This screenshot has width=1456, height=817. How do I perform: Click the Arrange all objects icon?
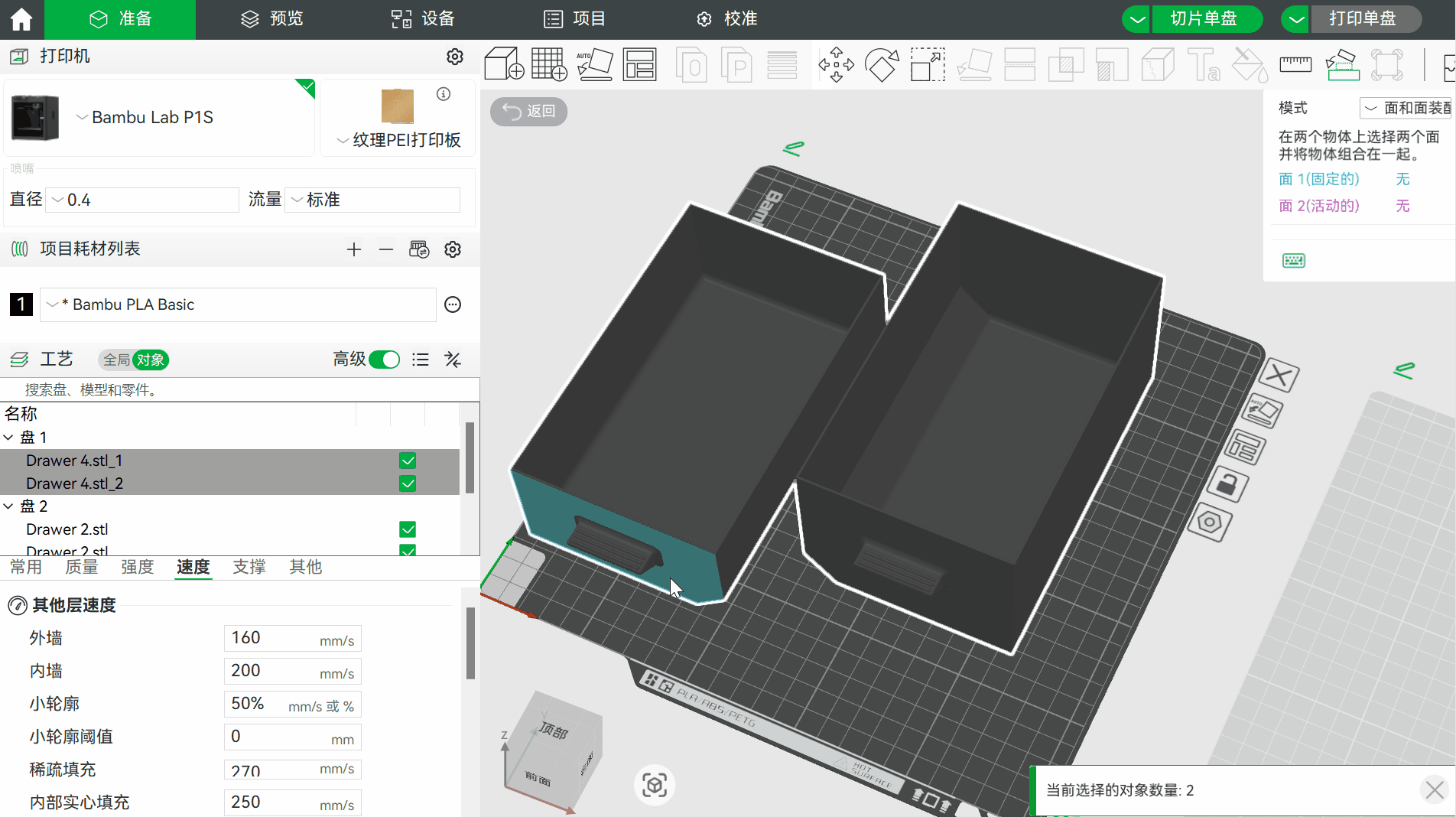(639, 64)
